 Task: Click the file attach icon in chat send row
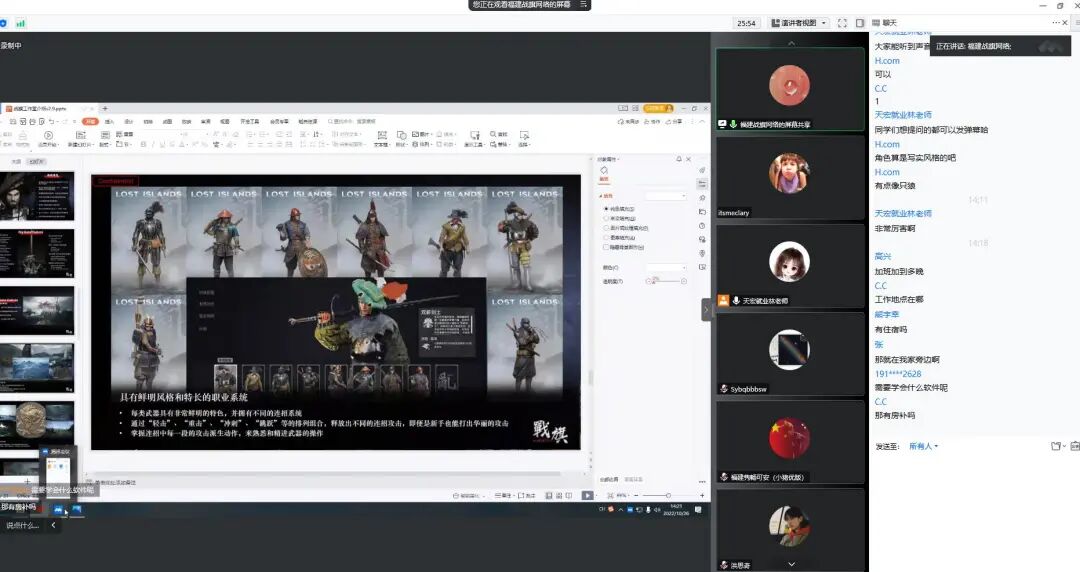pos(1056,446)
